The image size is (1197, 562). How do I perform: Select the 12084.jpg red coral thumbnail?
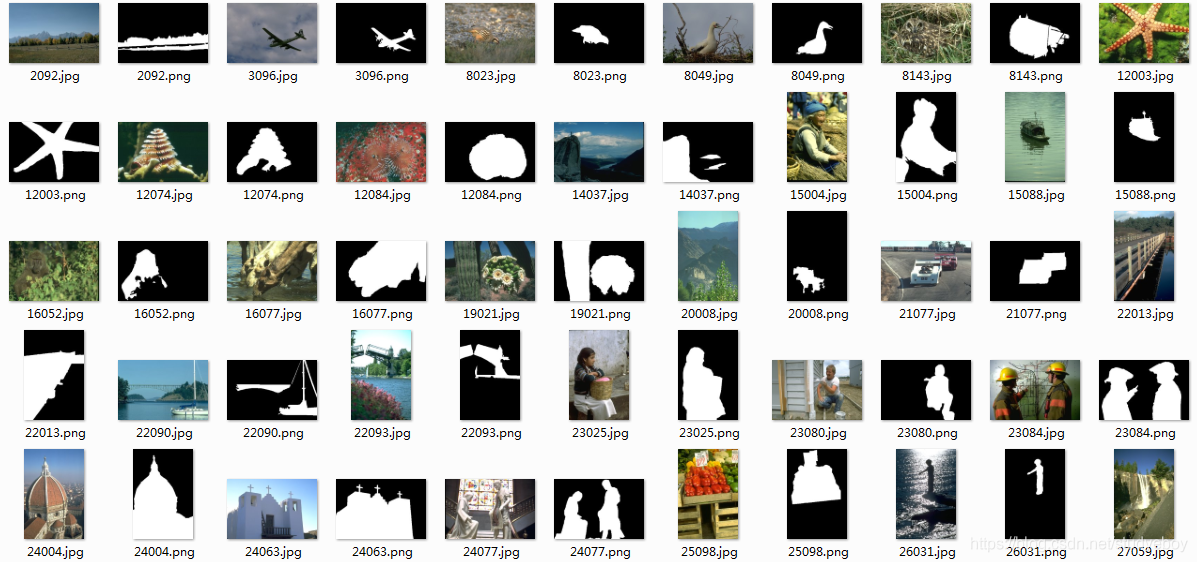[x=381, y=152]
